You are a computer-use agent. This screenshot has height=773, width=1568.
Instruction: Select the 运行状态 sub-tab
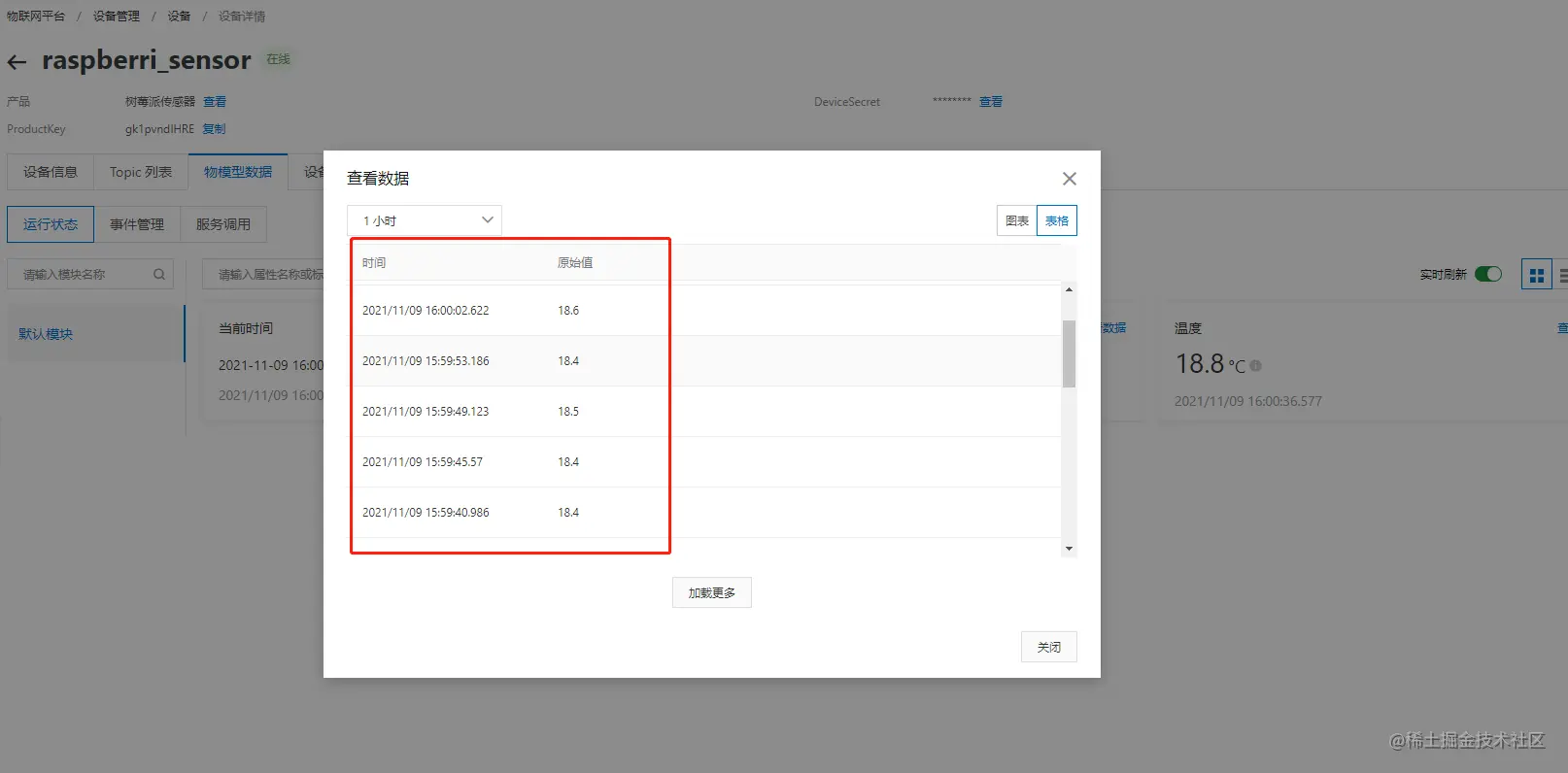point(51,224)
